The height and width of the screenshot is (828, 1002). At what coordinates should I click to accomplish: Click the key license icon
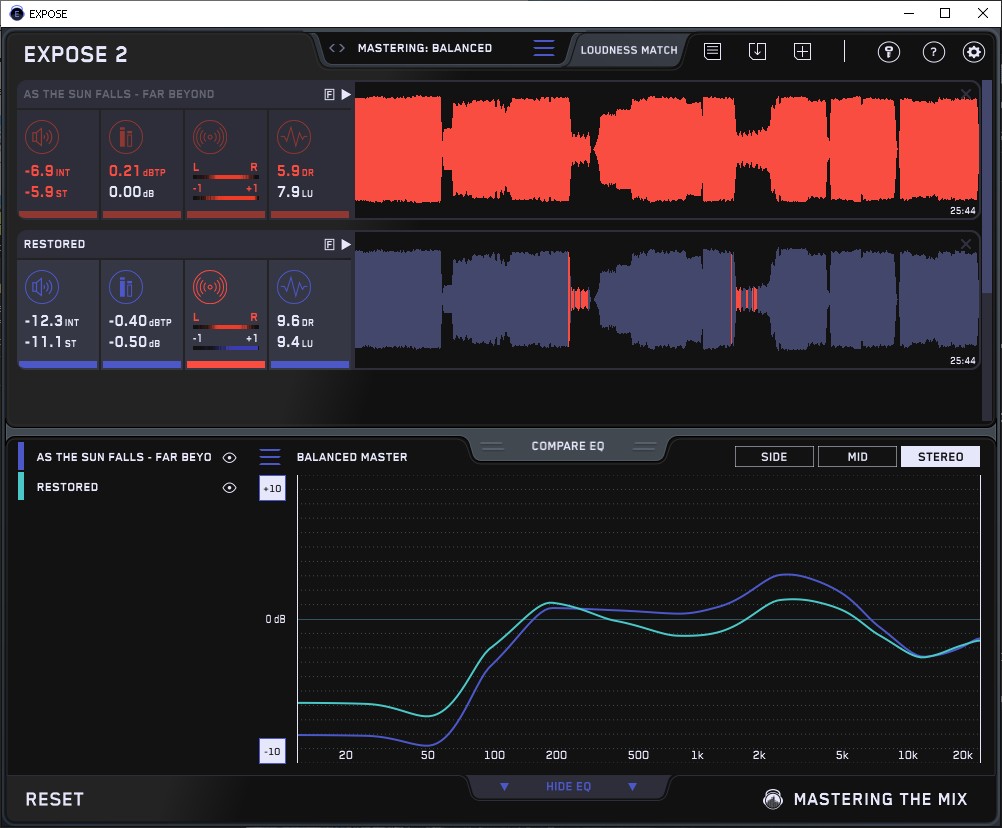889,52
